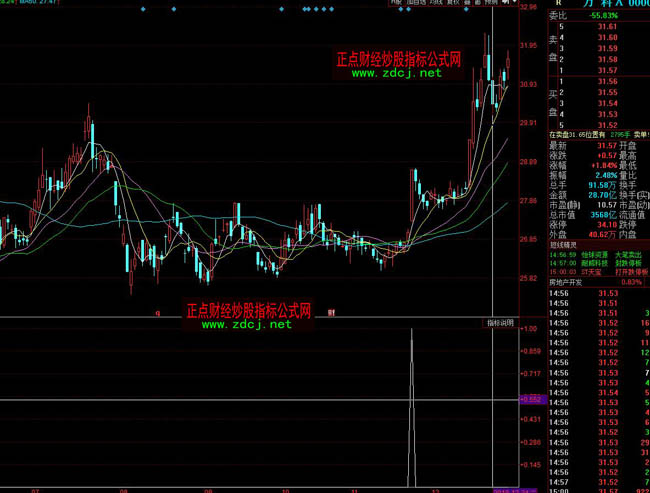The image size is (650, 493).
Task: Click the red q marker under the chart
Action: click(x=157, y=312)
